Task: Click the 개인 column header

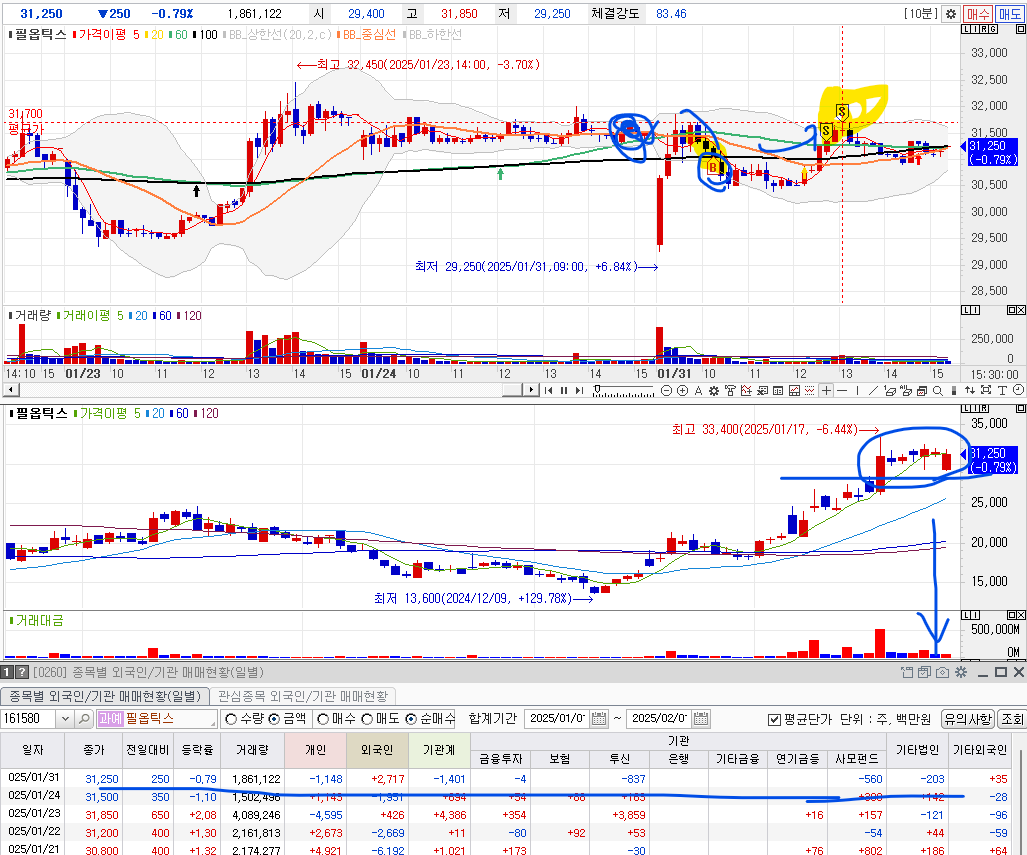Action: tap(315, 750)
